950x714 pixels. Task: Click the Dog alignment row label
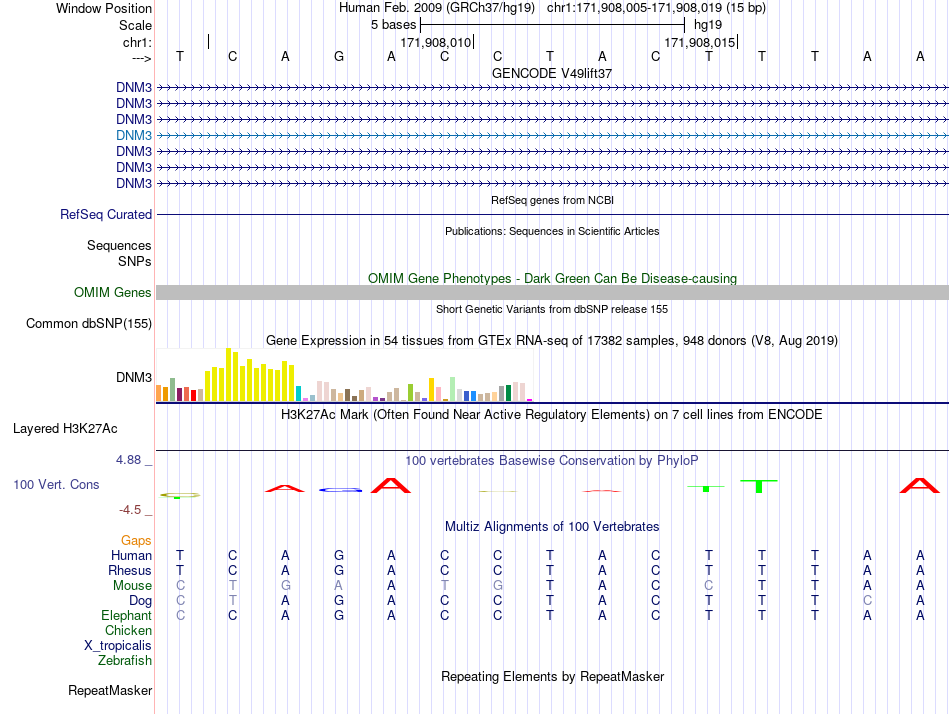point(141,601)
